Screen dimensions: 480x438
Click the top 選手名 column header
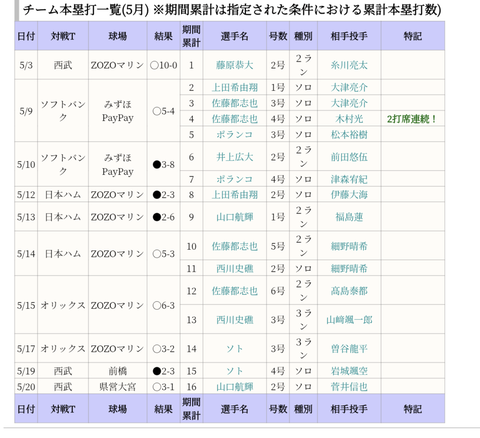(234, 36)
